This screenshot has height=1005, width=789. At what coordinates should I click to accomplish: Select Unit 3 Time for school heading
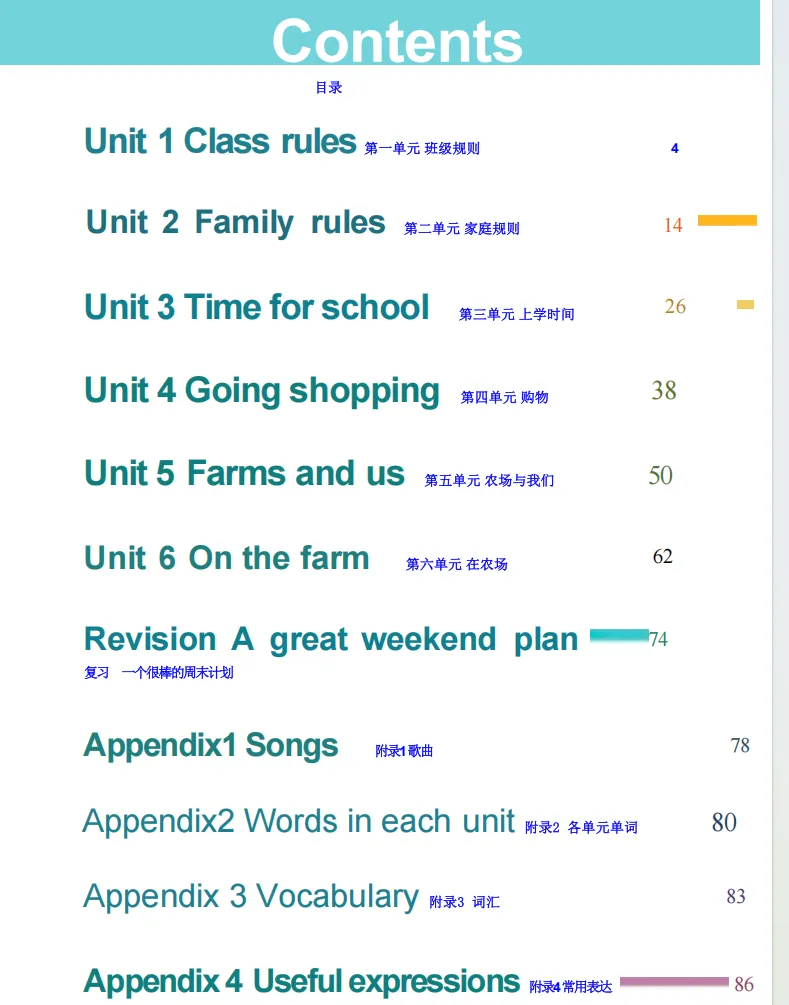[257, 307]
